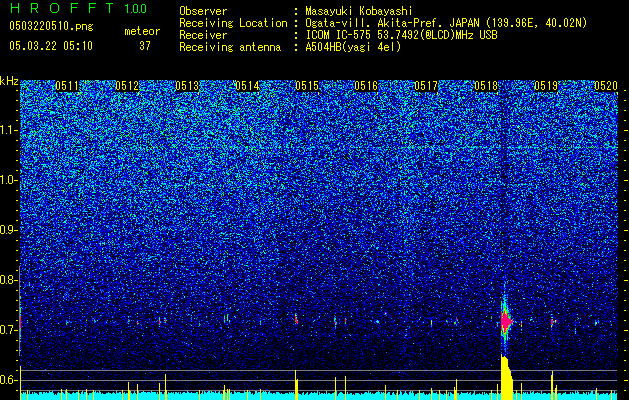Click the 0512 time marker

[x=127, y=86]
